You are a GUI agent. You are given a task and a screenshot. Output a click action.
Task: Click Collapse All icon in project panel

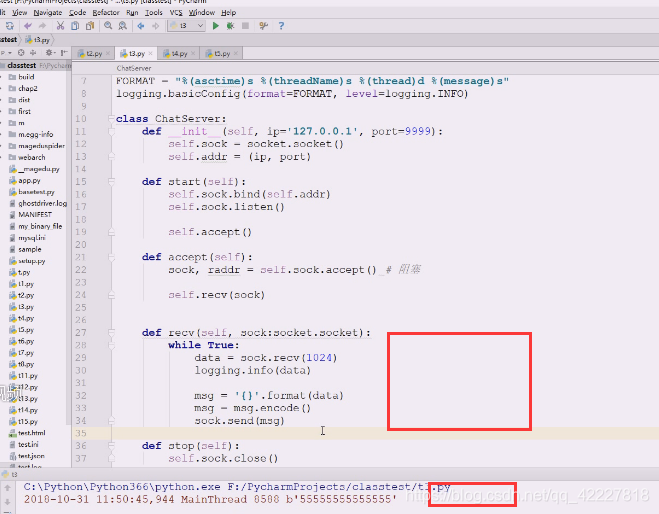33,53
